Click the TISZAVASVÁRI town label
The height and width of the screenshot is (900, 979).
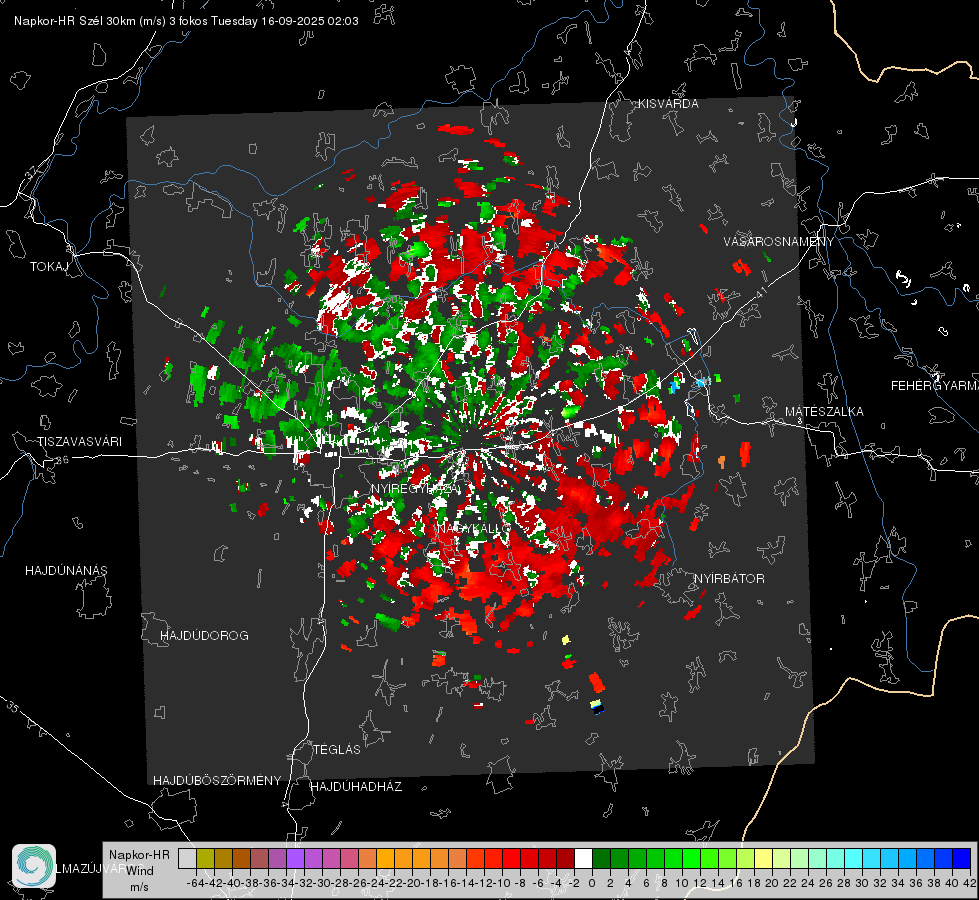point(79,442)
